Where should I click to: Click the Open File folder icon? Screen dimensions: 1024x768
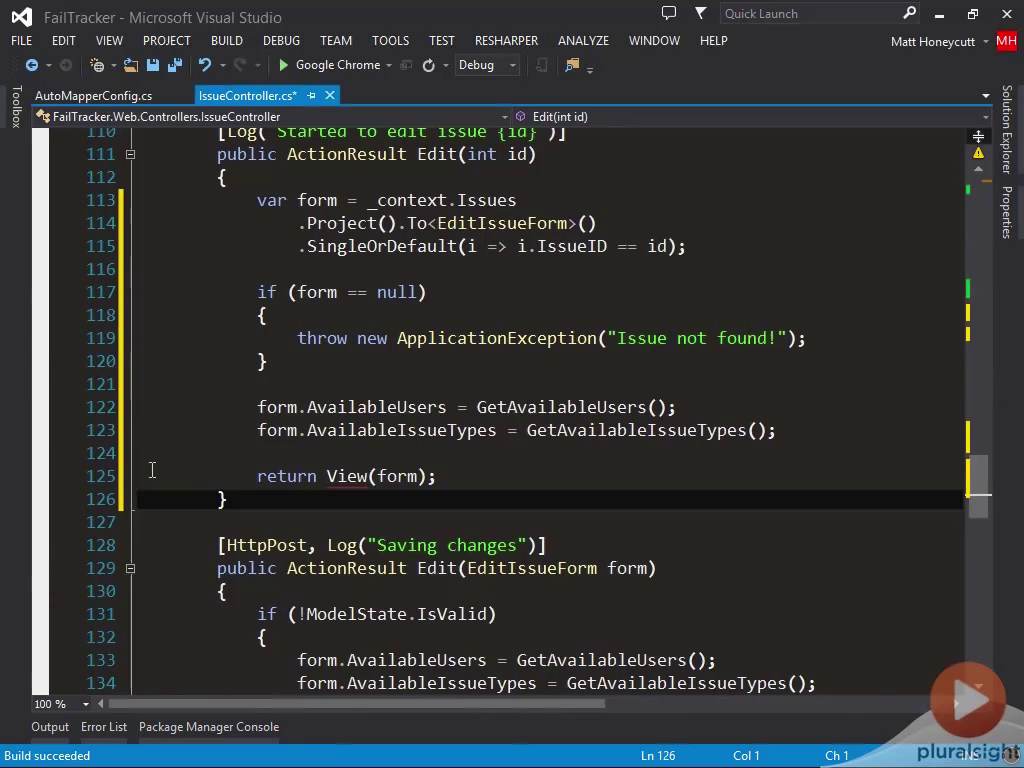click(131, 65)
